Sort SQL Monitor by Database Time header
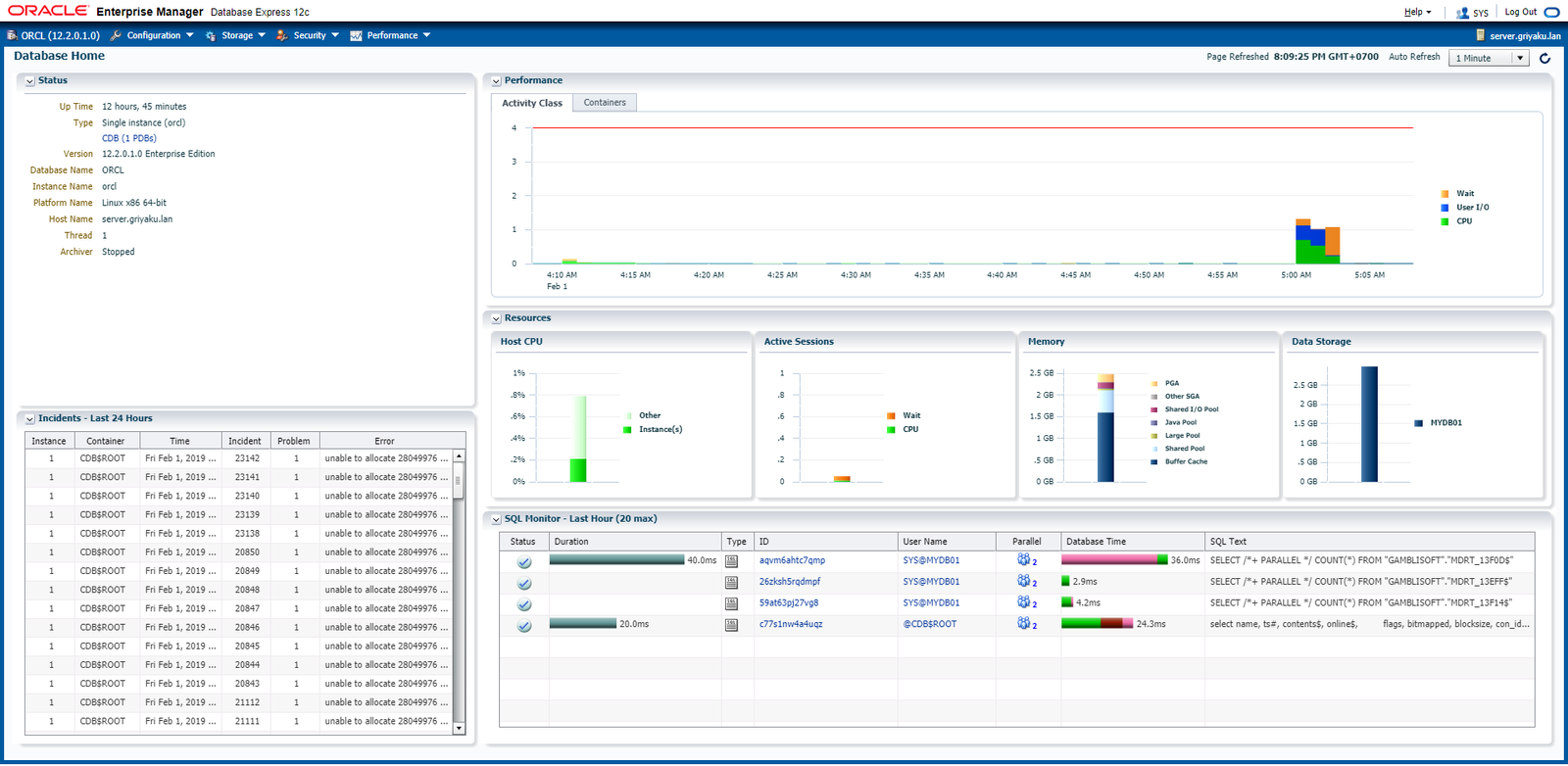The image size is (1568, 766). click(1133, 541)
